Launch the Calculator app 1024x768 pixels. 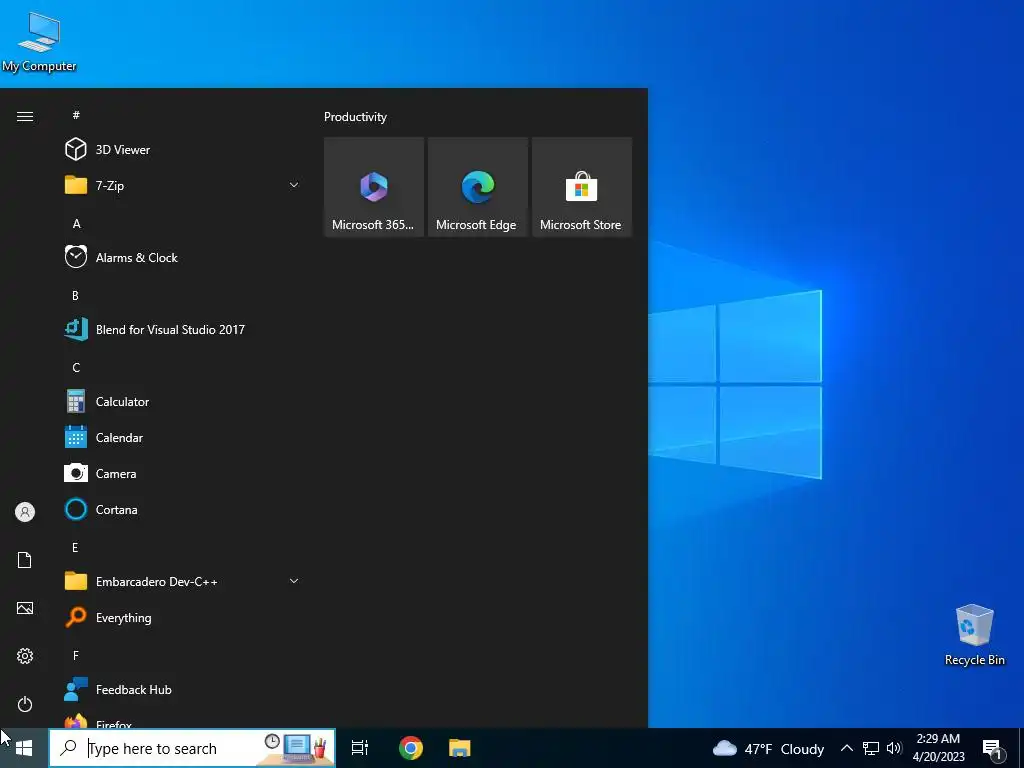pos(183,402)
